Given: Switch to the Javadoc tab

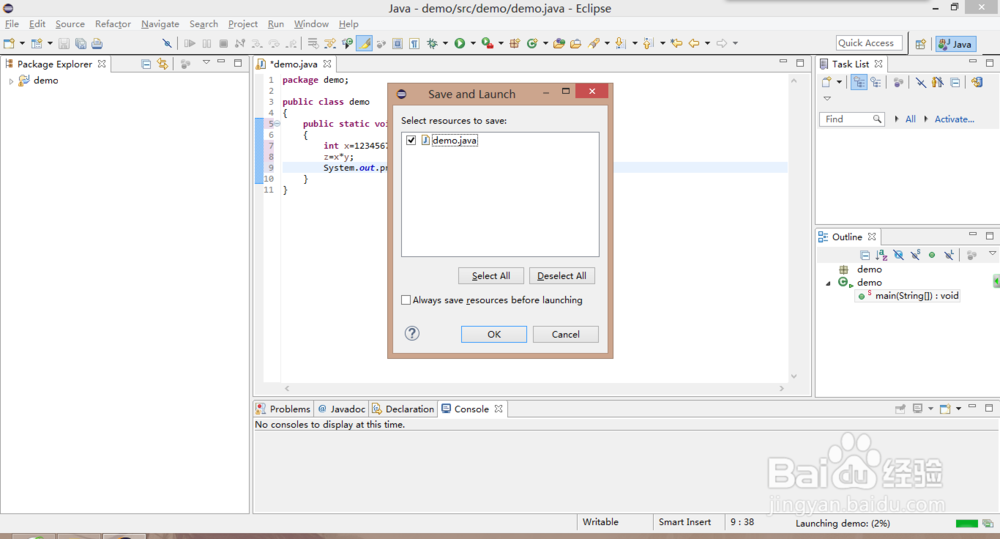Looking at the screenshot, I should (341, 409).
